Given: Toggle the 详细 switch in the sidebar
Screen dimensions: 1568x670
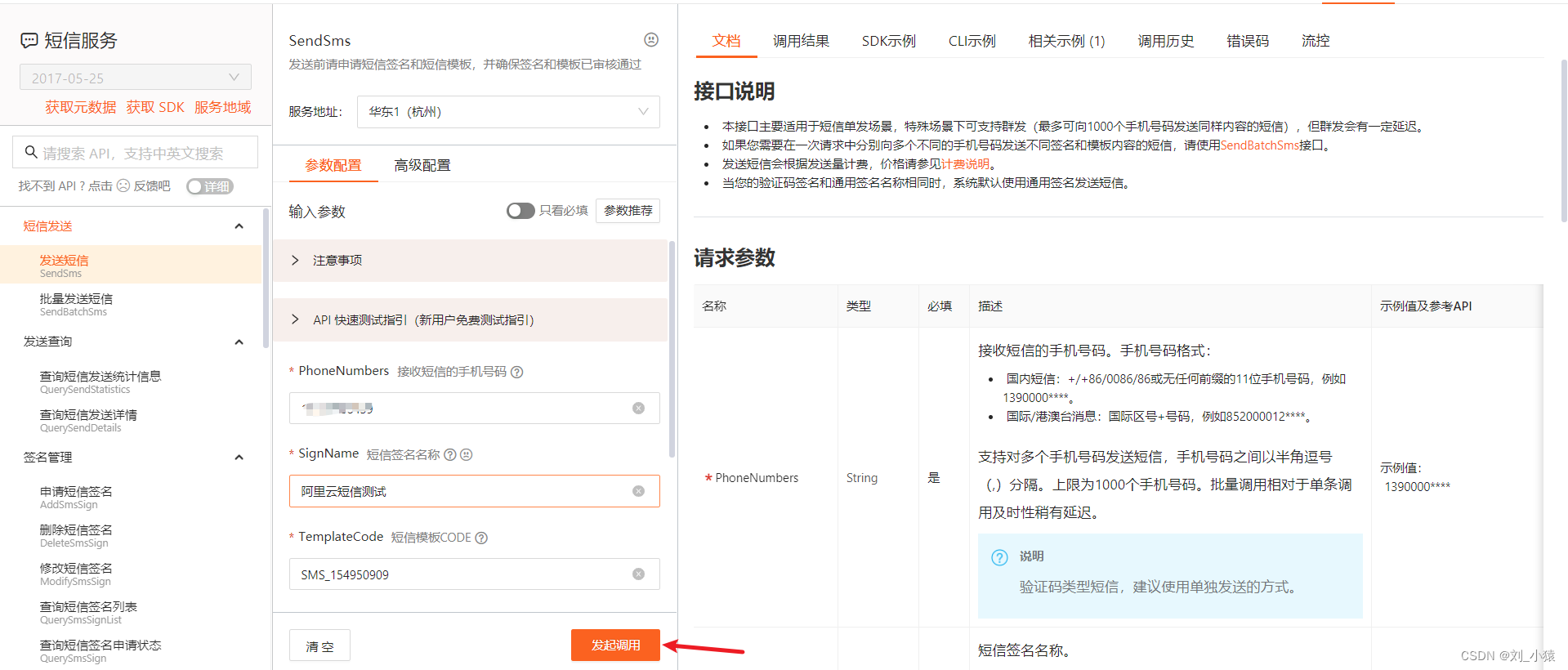Looking at the screenshot, I should coord(210,186).
